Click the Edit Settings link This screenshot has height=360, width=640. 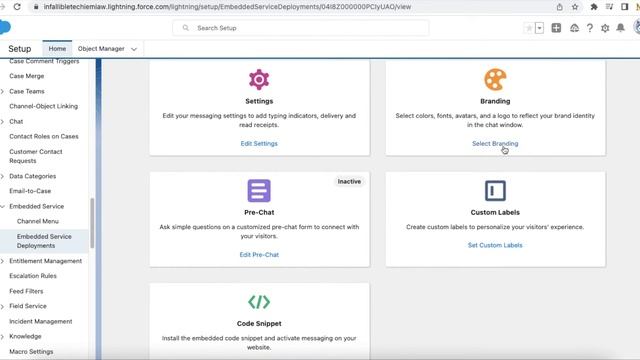click(259, 144)
